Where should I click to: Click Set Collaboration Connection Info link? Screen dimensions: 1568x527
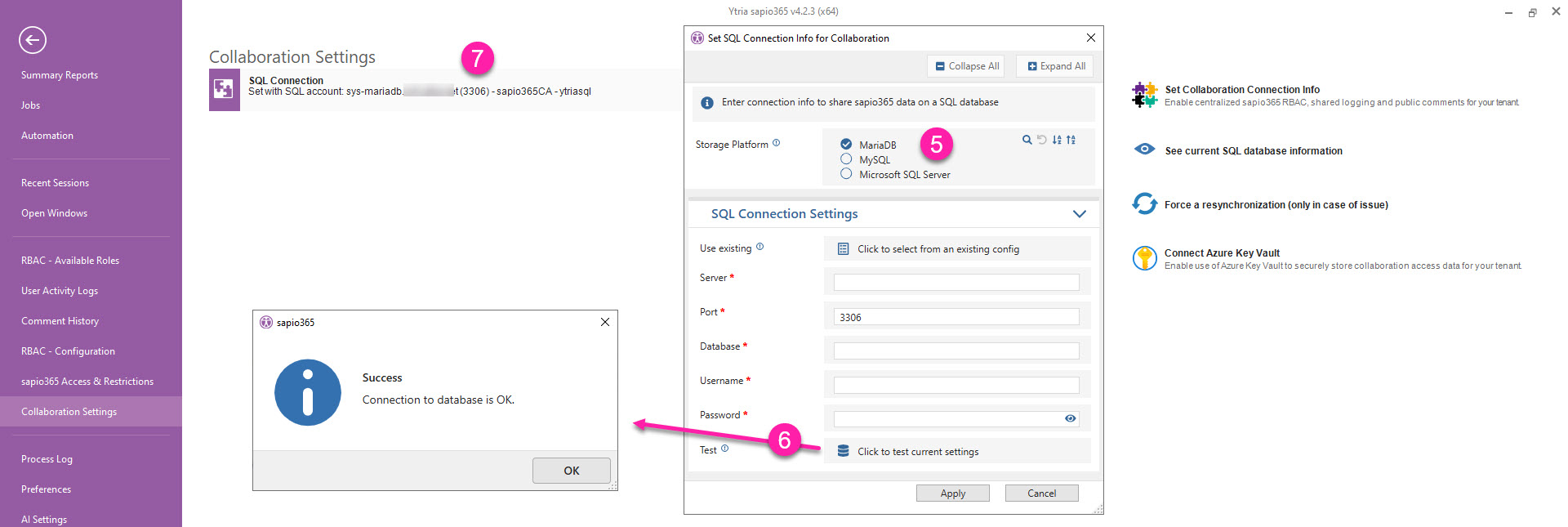click(x=1242, y=90)
